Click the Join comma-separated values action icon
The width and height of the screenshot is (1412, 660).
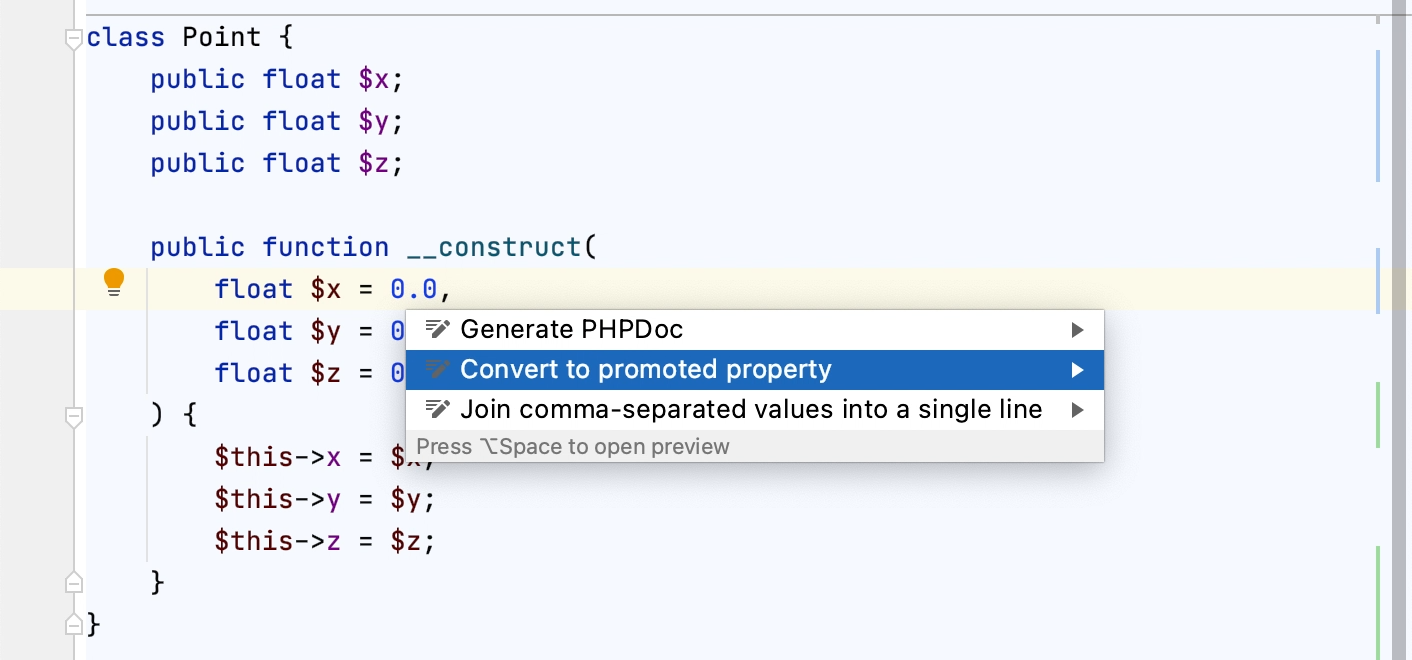coord(437,409)
